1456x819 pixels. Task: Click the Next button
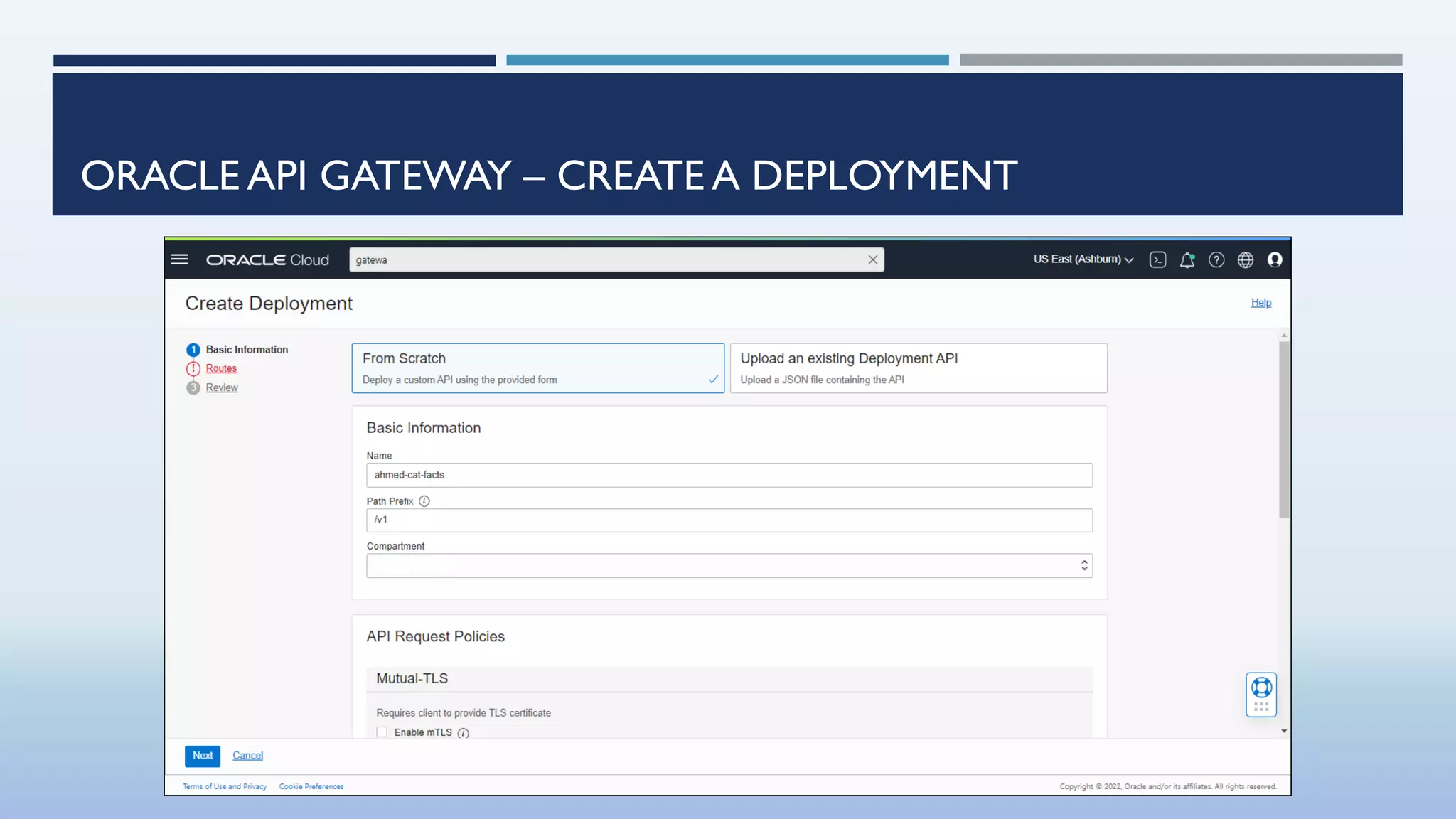tap(203, 756)
